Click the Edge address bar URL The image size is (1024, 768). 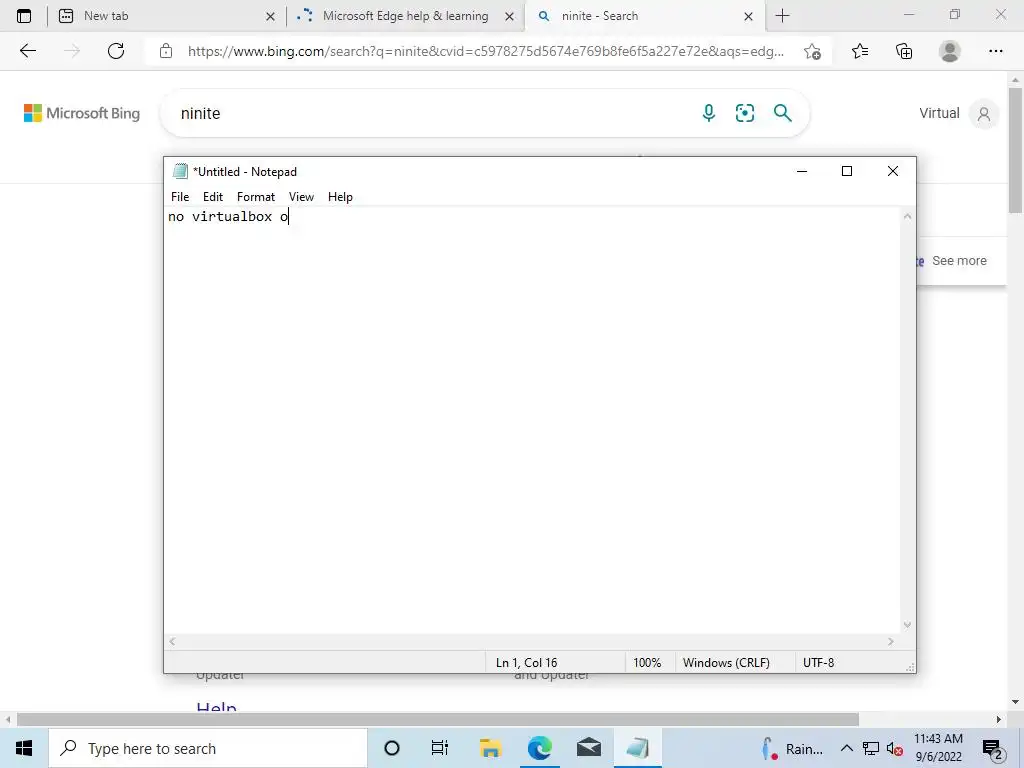[x=486, y=51]
